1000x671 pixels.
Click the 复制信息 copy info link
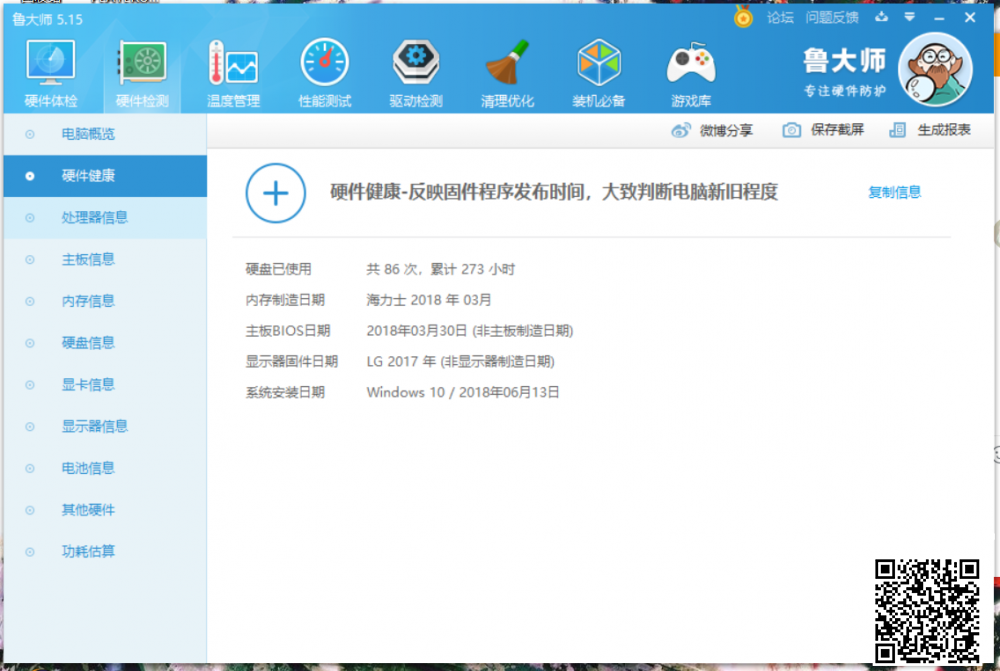tap(894, 192)
